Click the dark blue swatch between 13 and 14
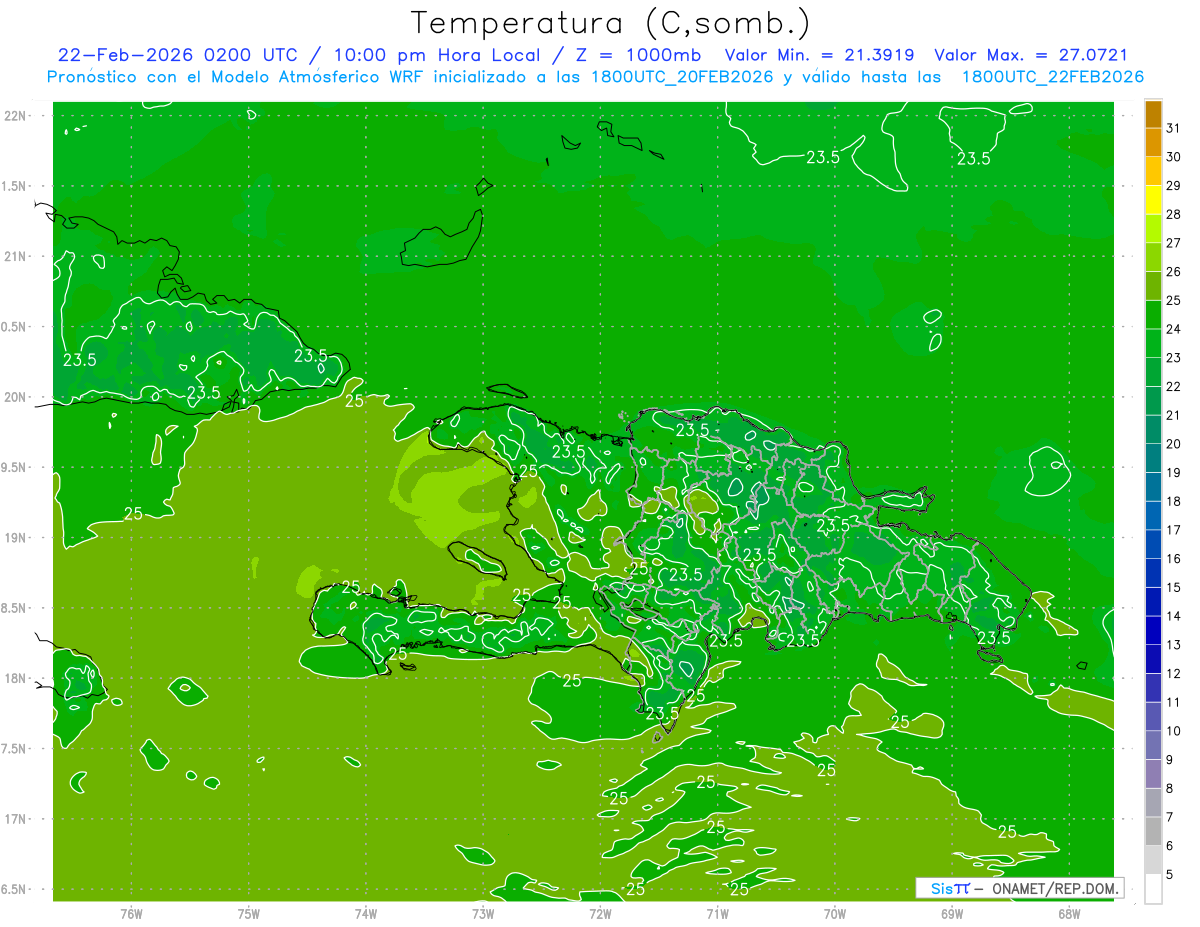This screenshot has height=927, width=1200. 1153,631
